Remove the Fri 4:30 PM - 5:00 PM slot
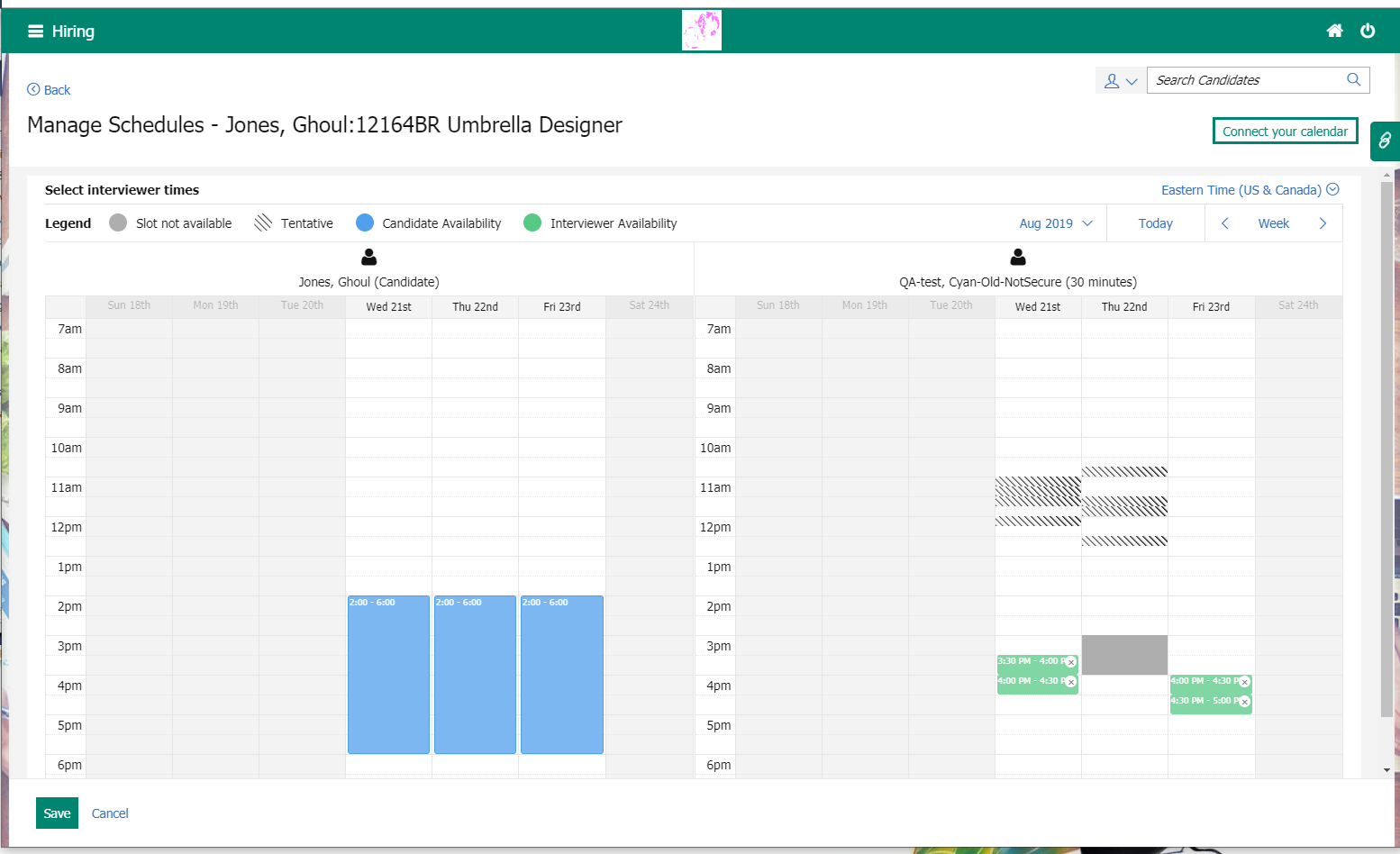 click(x=1244, y=702)
